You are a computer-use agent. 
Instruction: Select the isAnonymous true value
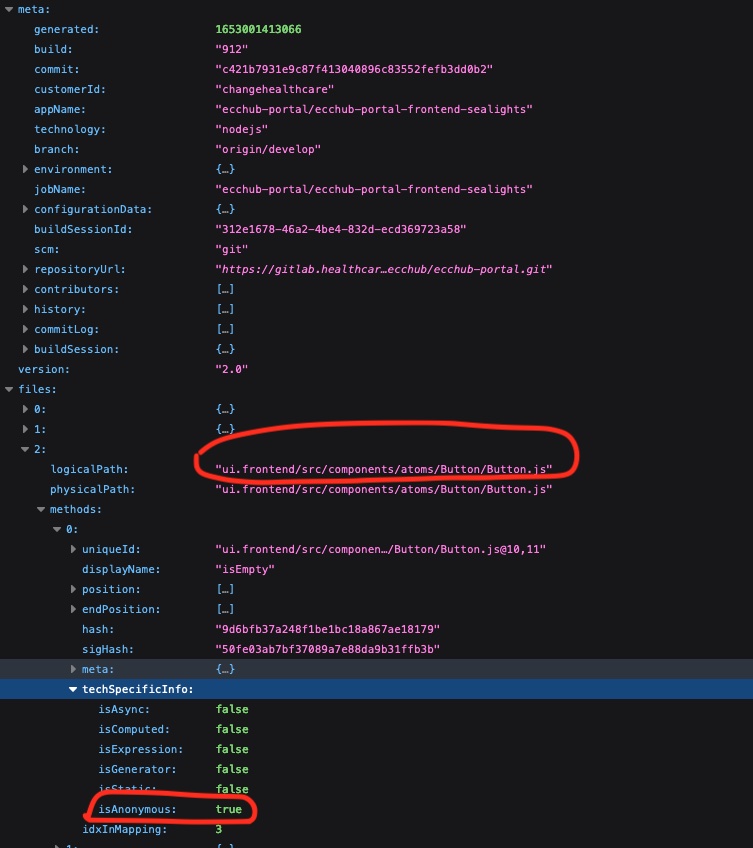pyautogui.click(x=231, y=809)
